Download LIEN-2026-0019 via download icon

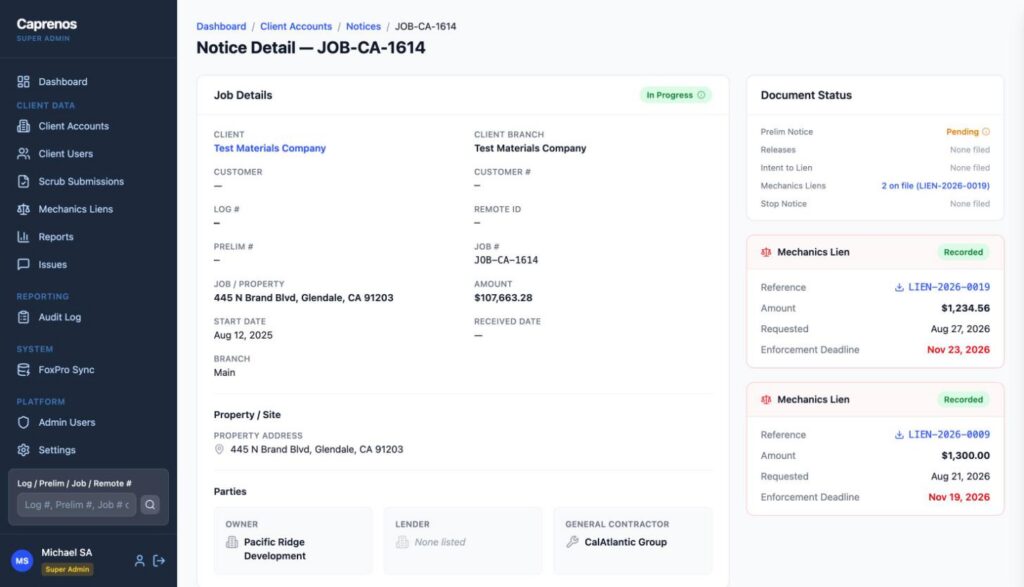pos(899,287)
